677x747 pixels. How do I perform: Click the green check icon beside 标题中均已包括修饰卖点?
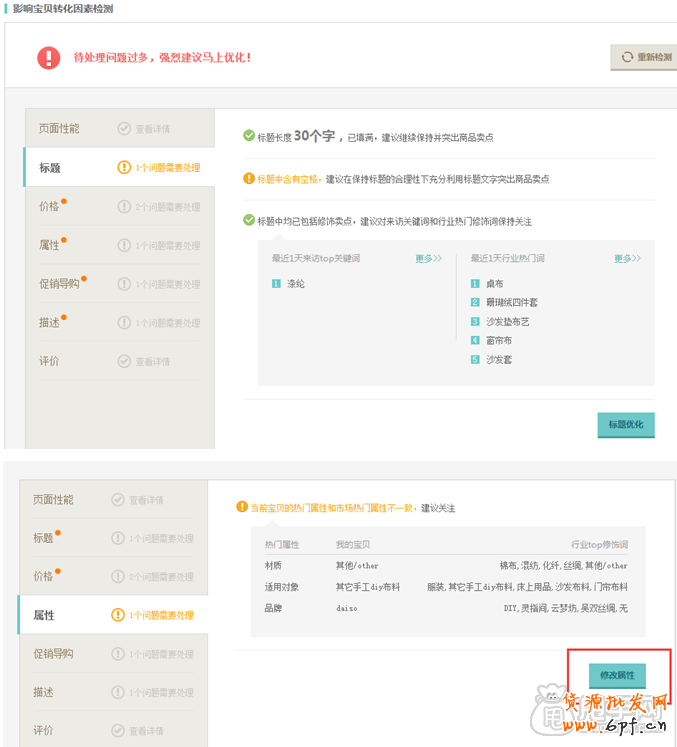(x=249, y=221)
